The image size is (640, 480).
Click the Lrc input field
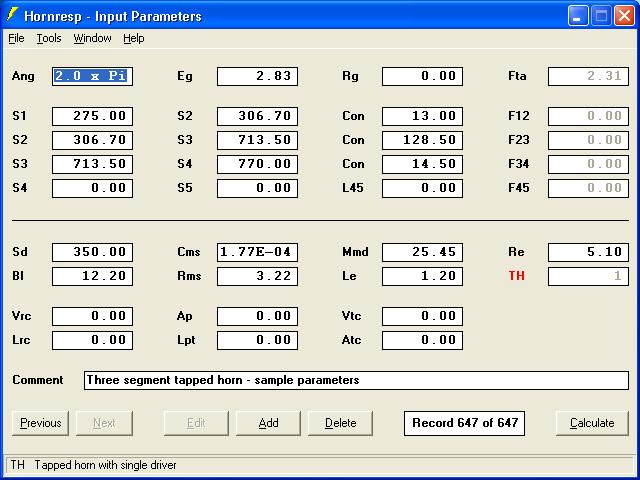92,340
